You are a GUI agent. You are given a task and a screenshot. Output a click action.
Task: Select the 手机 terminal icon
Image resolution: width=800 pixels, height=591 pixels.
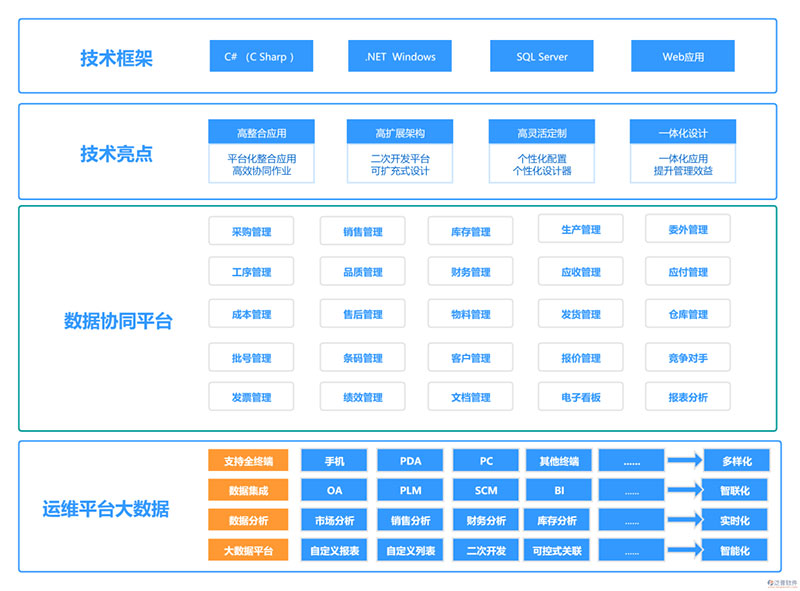[x=333, y=460]
